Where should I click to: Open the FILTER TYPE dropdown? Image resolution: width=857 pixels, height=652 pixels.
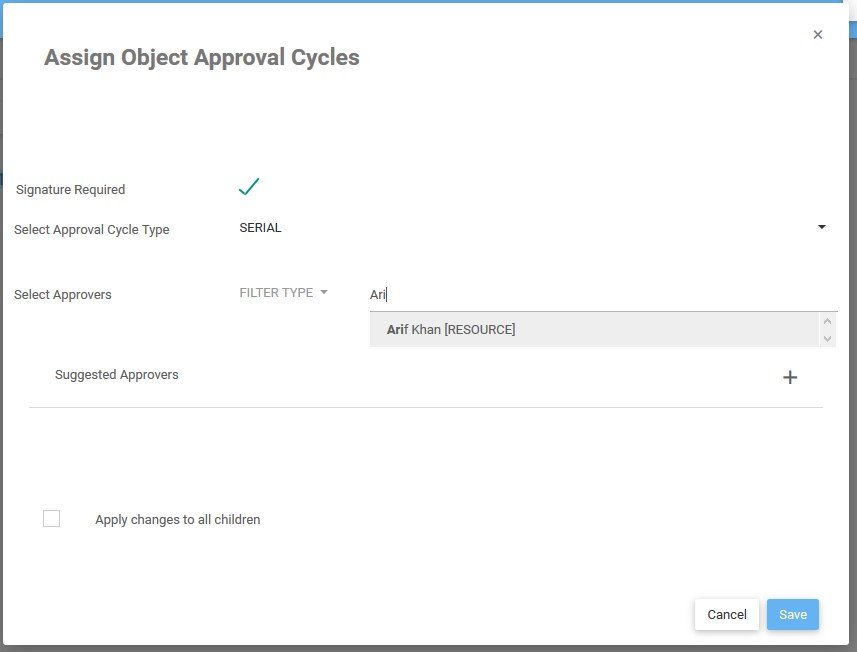[276, 293]
